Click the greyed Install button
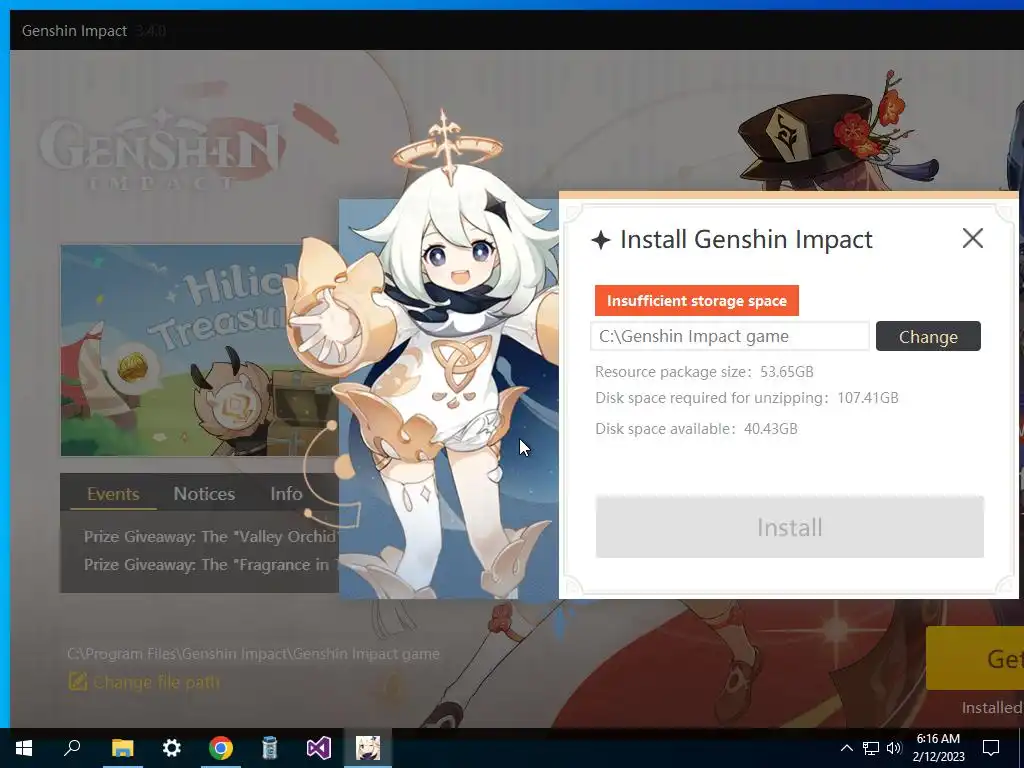 tap(789, 527)
